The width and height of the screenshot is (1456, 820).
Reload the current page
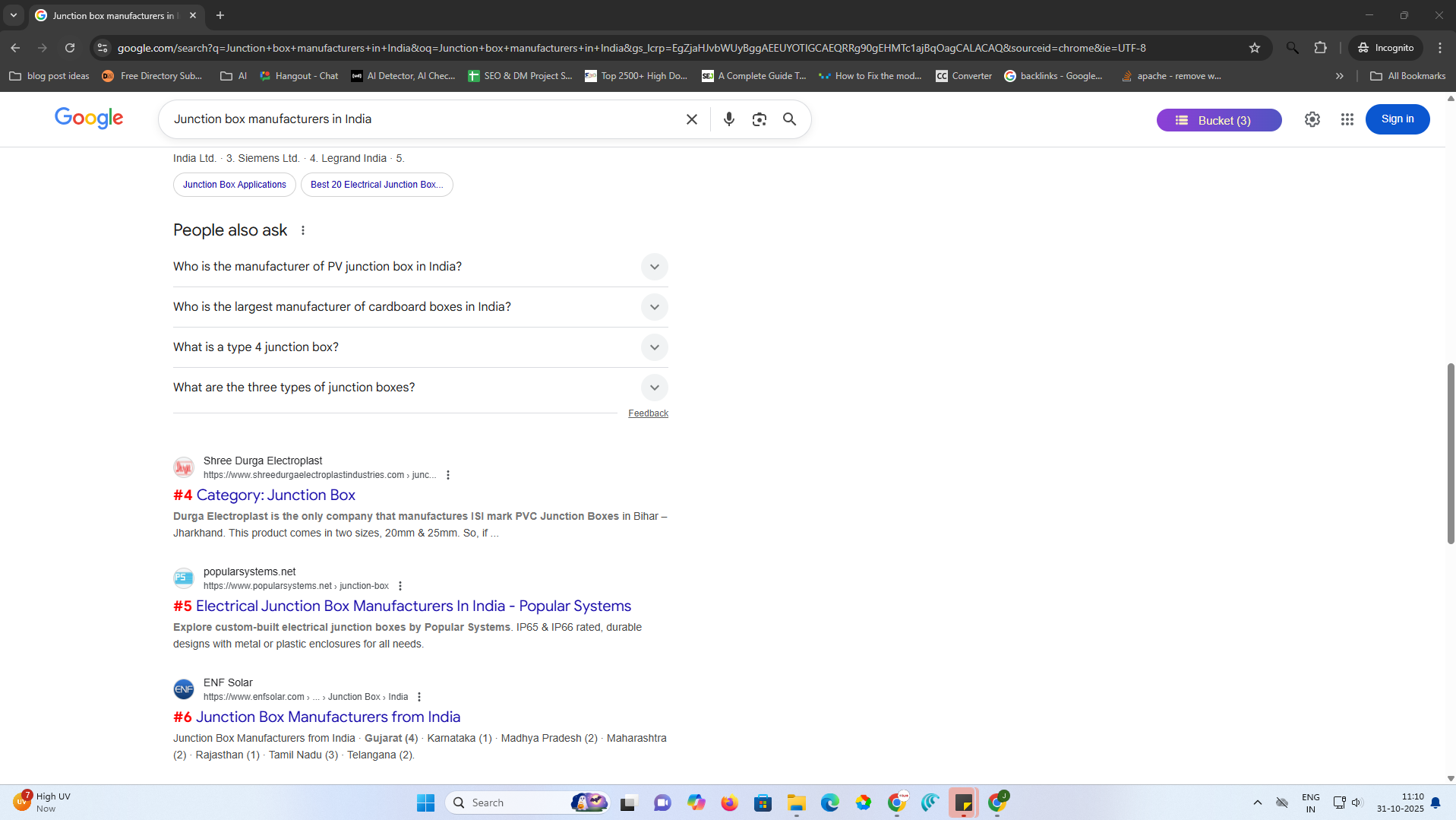point(70,48)
